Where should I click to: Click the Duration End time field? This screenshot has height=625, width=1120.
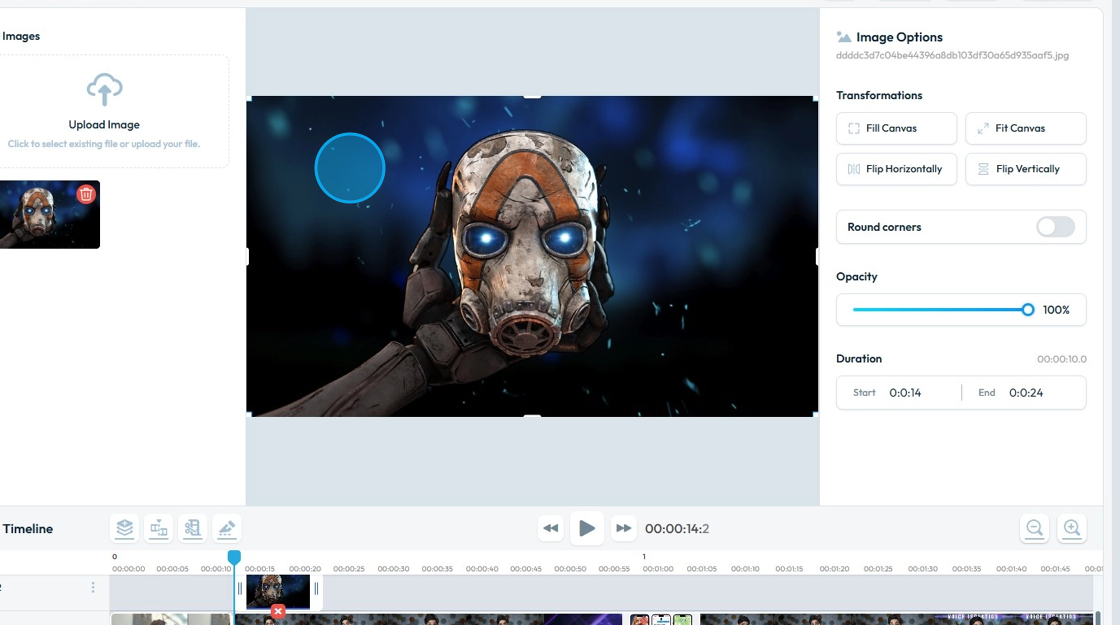tap(1024, 393)
